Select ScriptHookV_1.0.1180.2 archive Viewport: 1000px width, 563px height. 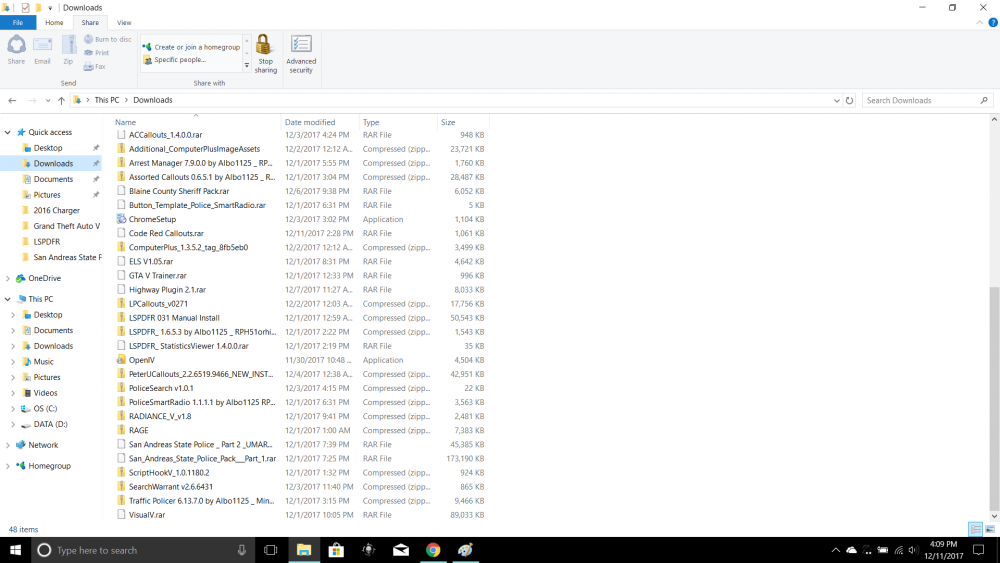click(x=169, y=472)
